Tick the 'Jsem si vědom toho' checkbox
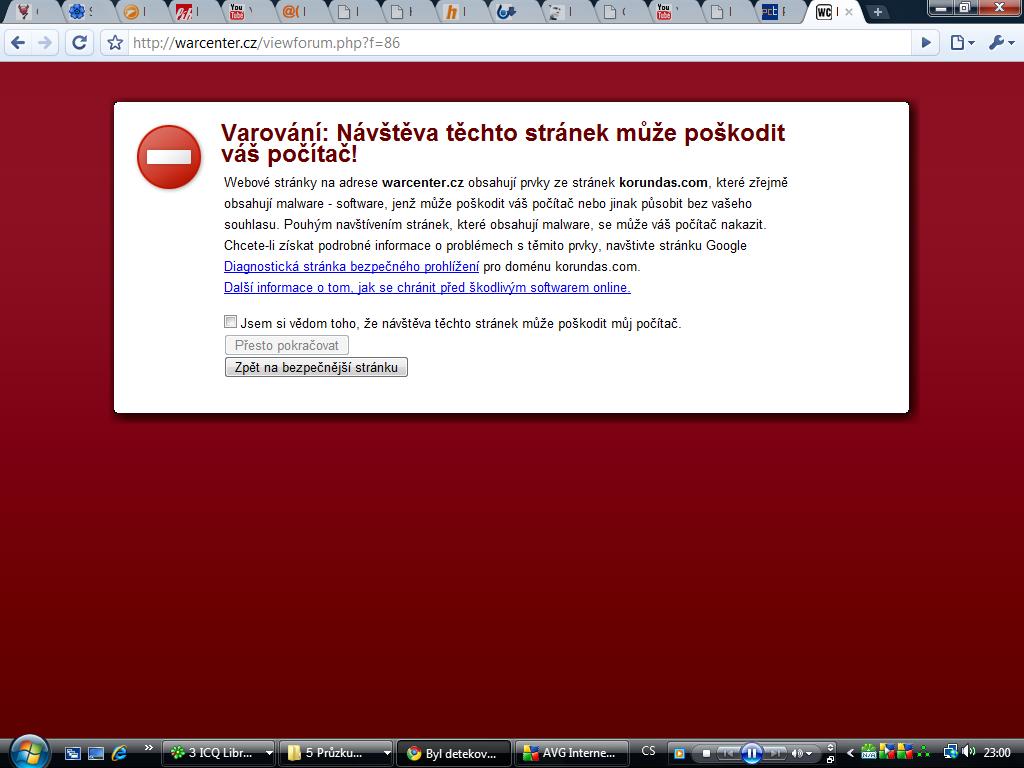 [231, 321]
